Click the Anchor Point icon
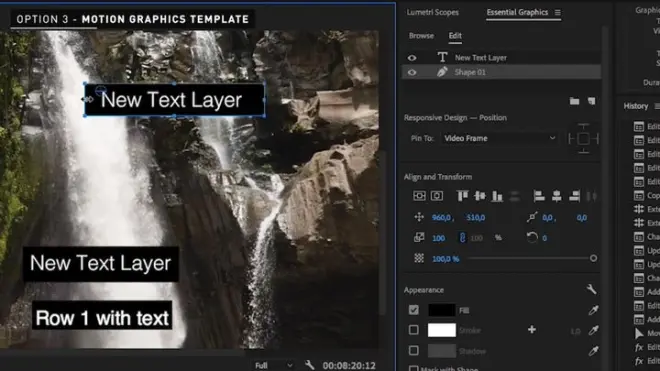Viewport: 660px width, 371px height. coord(532,217)
